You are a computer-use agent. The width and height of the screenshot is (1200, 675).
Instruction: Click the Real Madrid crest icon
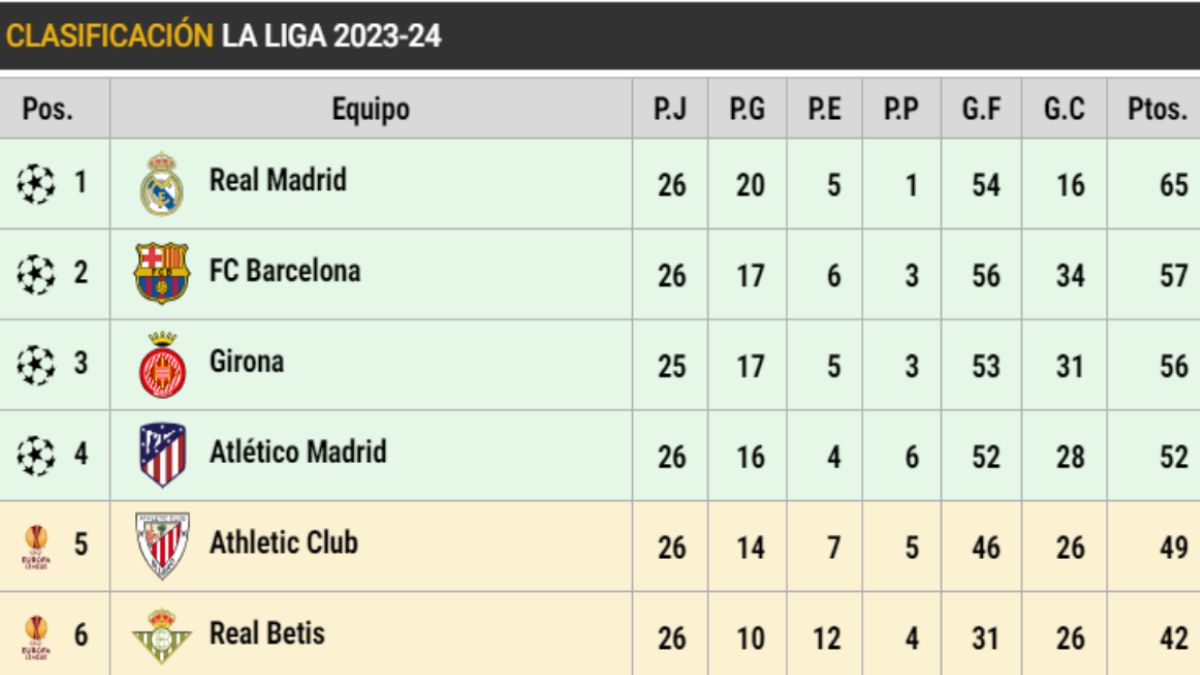[162, 184]
